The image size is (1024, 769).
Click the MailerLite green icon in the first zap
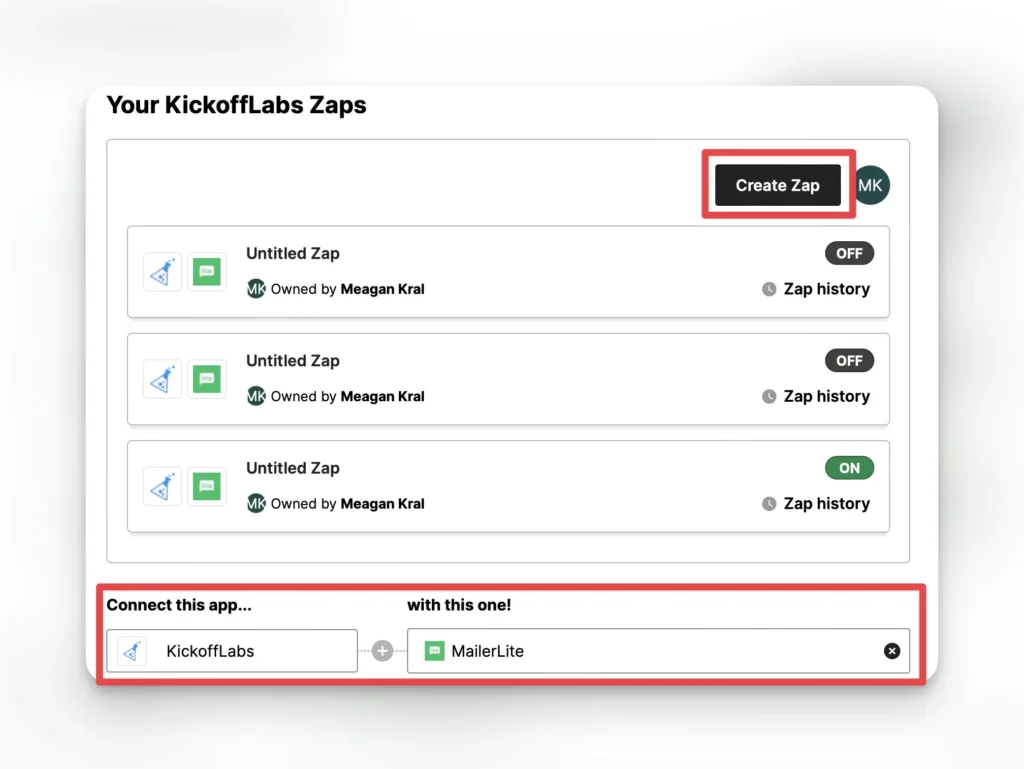pos(206,272)
